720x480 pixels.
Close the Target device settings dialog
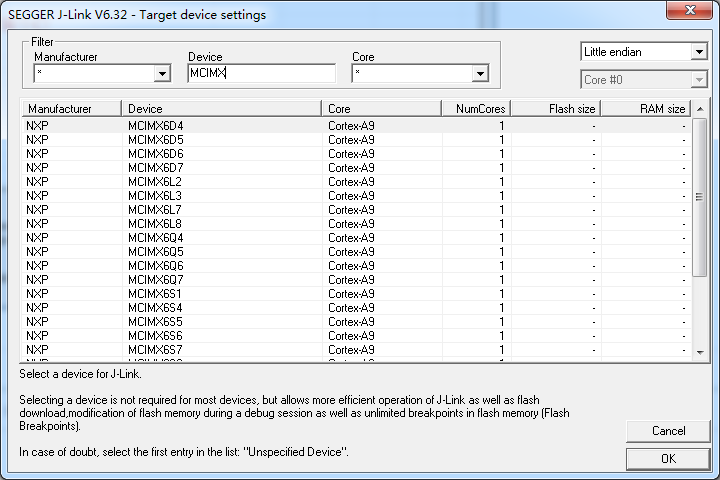690,10
